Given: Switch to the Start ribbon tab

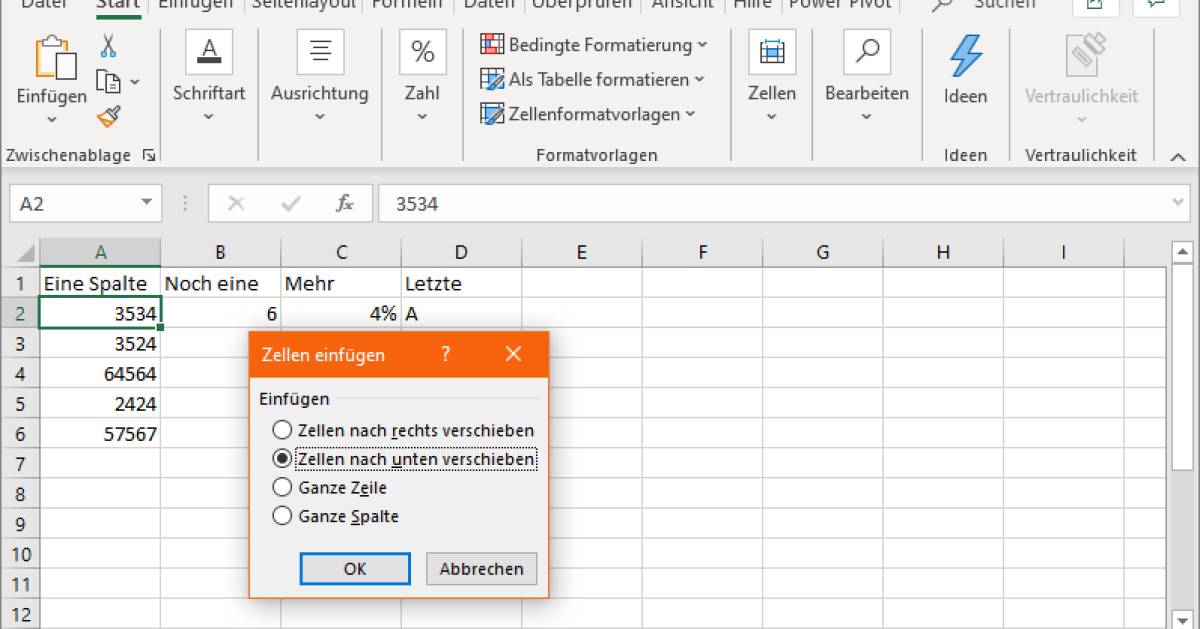Looking at the screenshot, I should 118,4.
